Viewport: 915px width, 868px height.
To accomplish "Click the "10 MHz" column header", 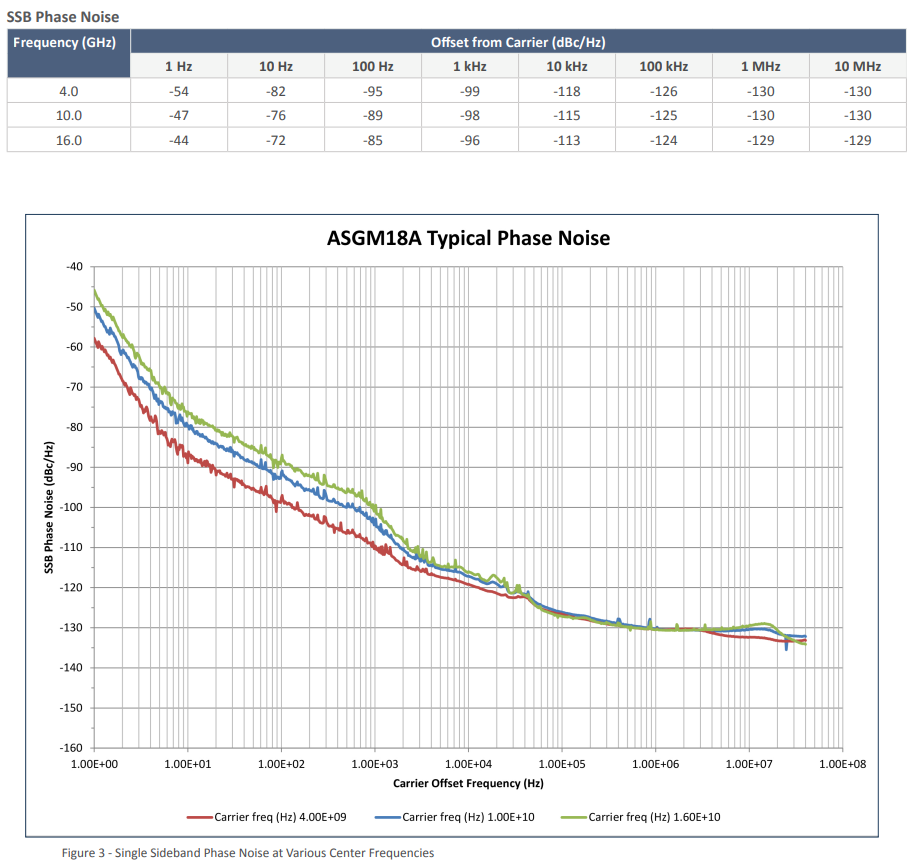I will (858, 67).
